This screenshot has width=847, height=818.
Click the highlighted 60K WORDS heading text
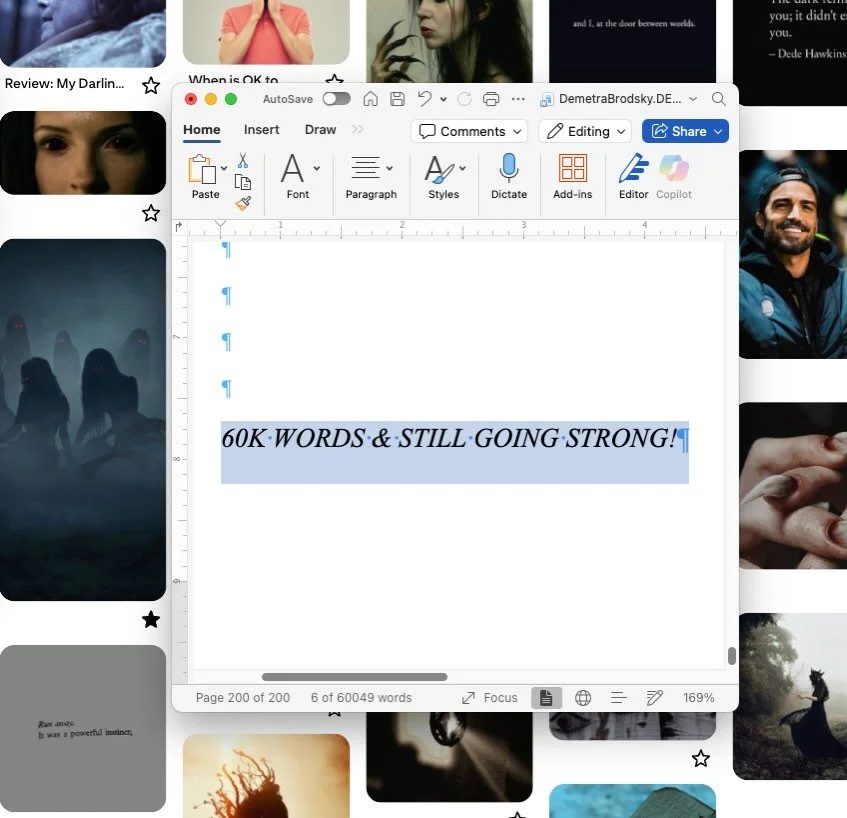(448, 438)
